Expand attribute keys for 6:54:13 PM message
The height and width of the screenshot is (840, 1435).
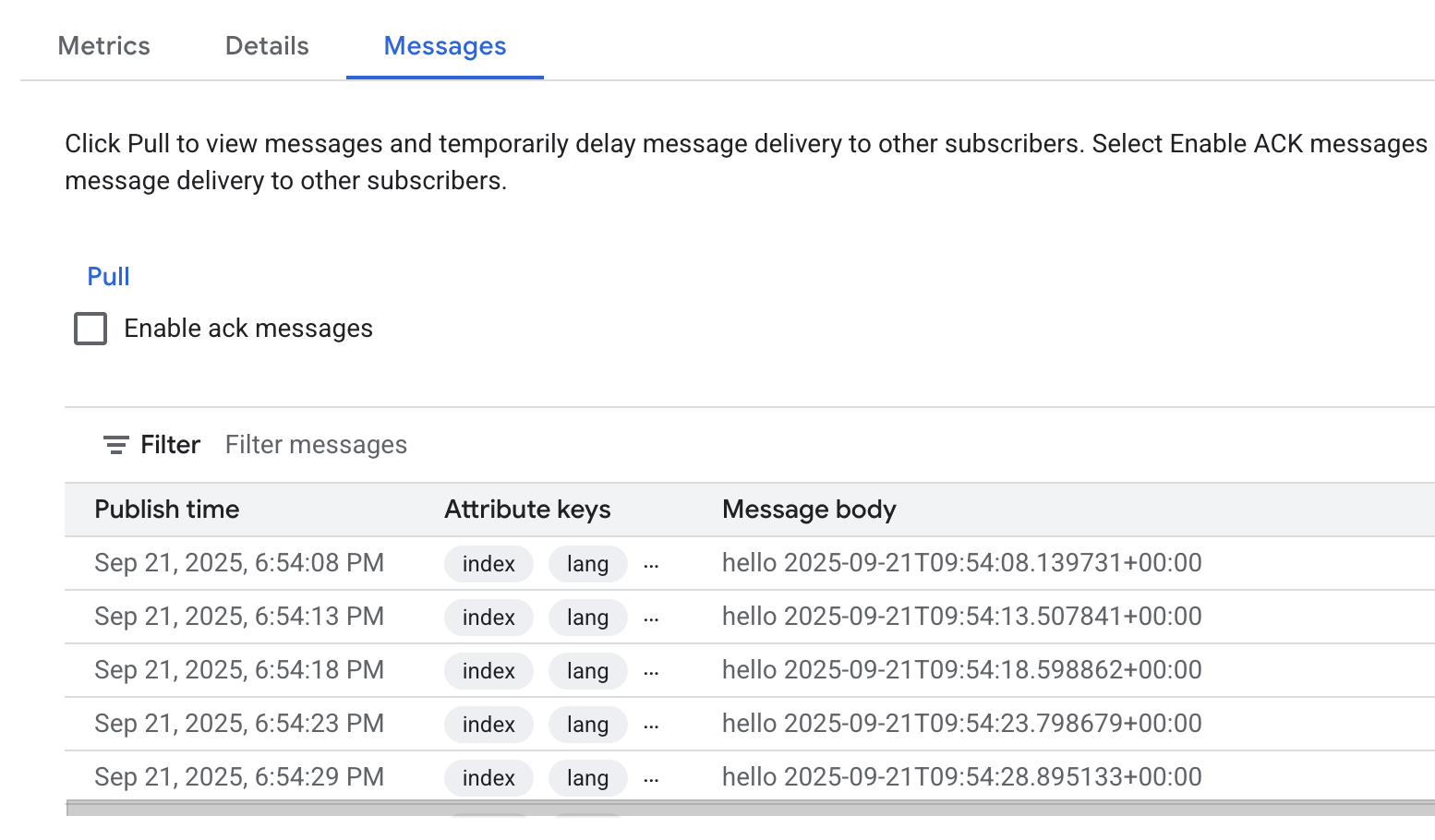click(651, 618)
